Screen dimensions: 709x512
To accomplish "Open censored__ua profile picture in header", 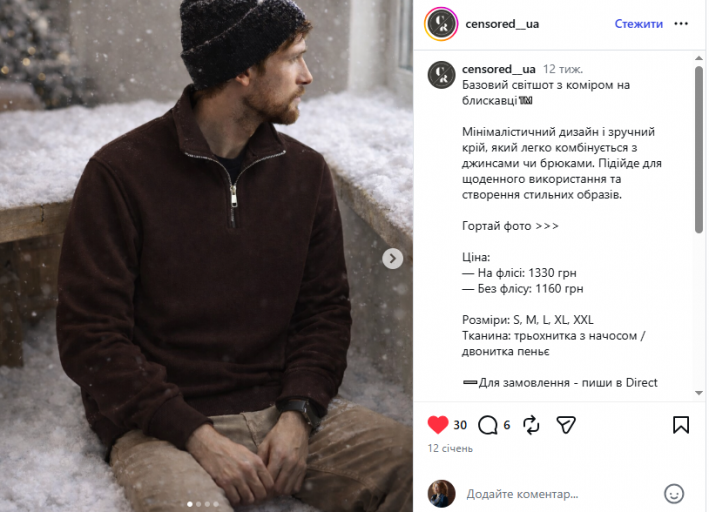I will 441,24.
